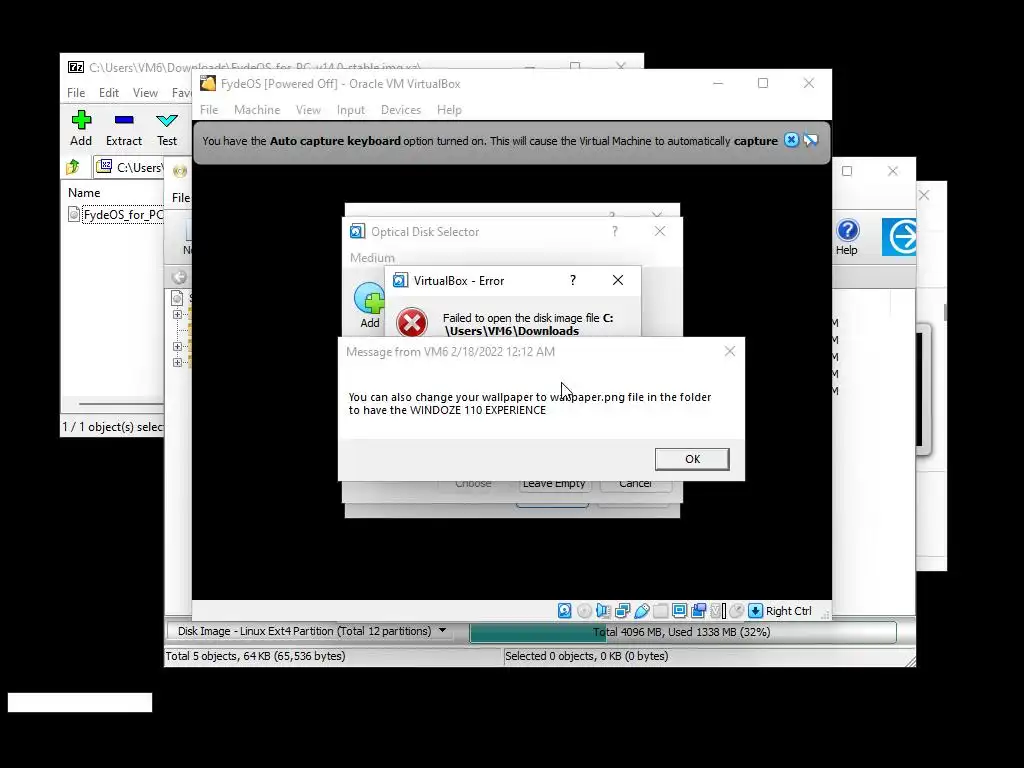Click the 7-Zip address path field
The width and height of the screenshot is (1024, 768).
pos(129,167)
